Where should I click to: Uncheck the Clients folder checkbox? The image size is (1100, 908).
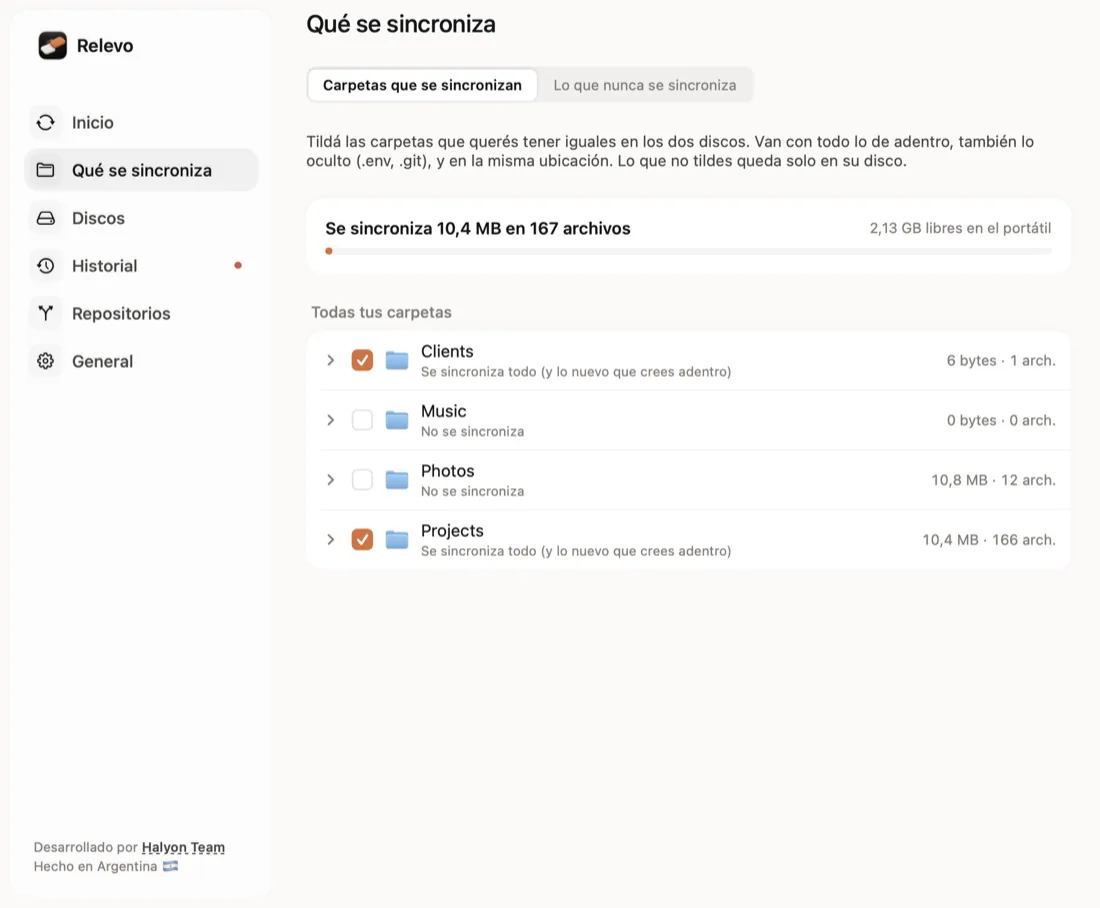tap(362, 361)
